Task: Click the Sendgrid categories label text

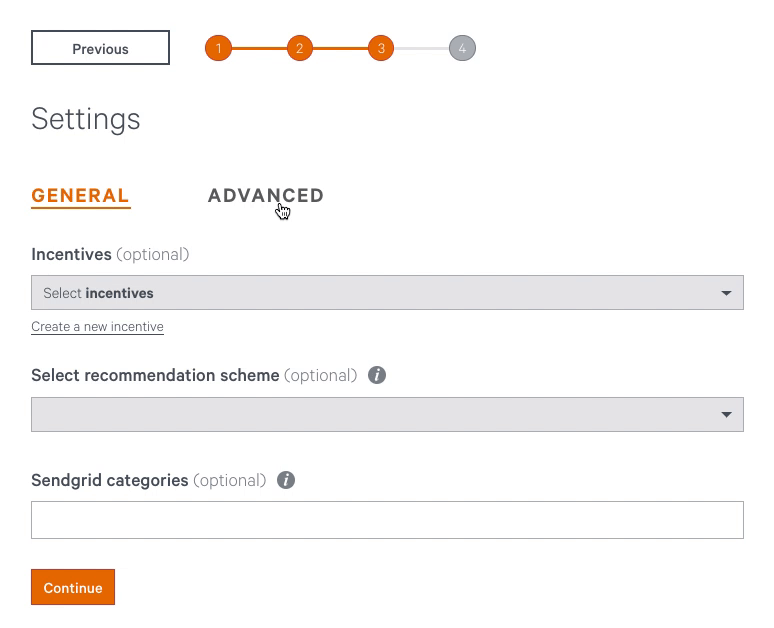Action: pyautogui.click(x=110, y=480)
